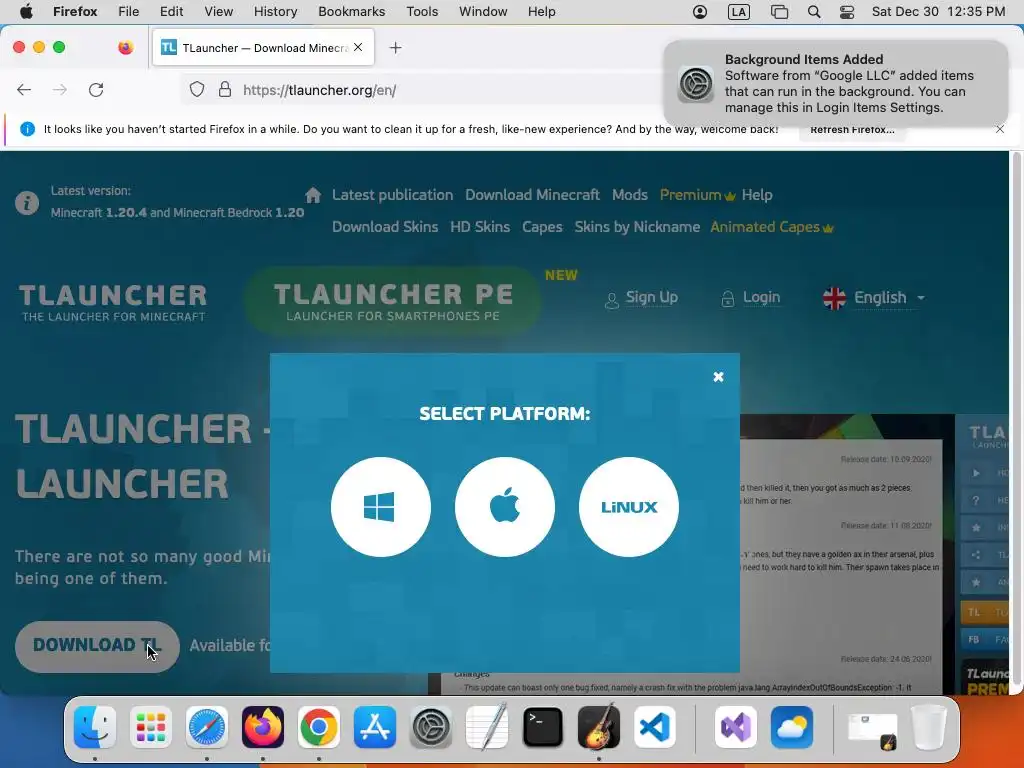This screenshot has width=1024, height=768.
Task: Go to HD Skins page
Action: [480, 227]
